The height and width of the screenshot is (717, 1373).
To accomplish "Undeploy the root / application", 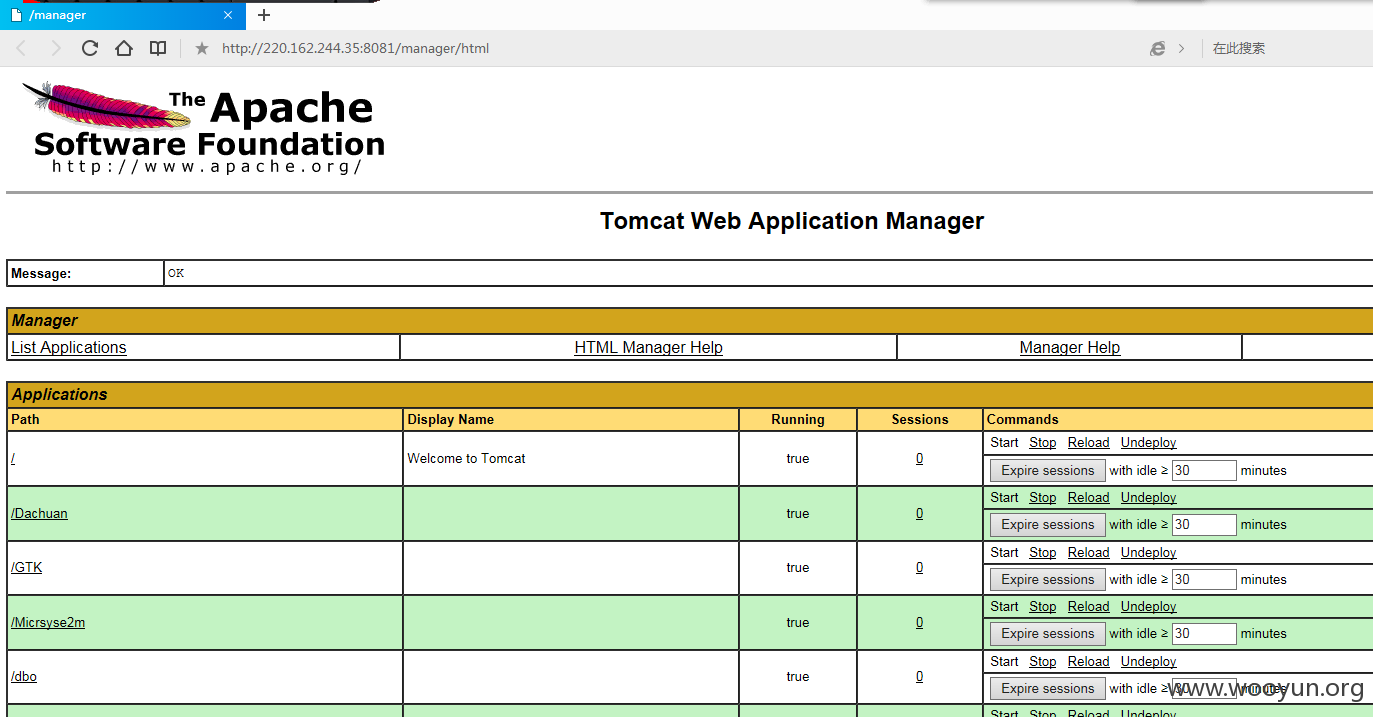I will (1149, 442).
